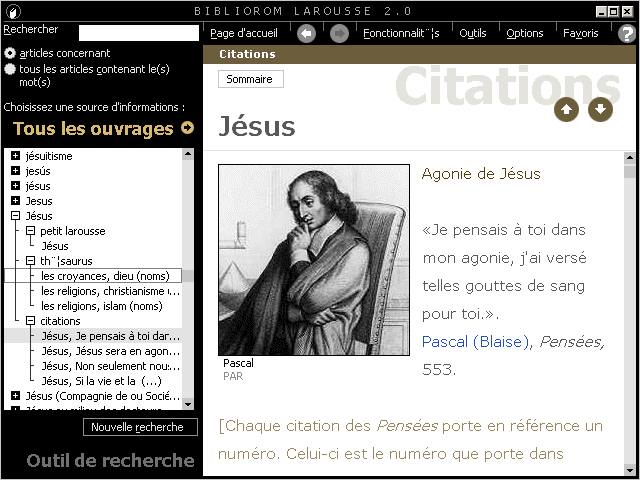Click the 'Rechercher' label
Viewport: 640px width, 480px height.
tap(31, 29)
